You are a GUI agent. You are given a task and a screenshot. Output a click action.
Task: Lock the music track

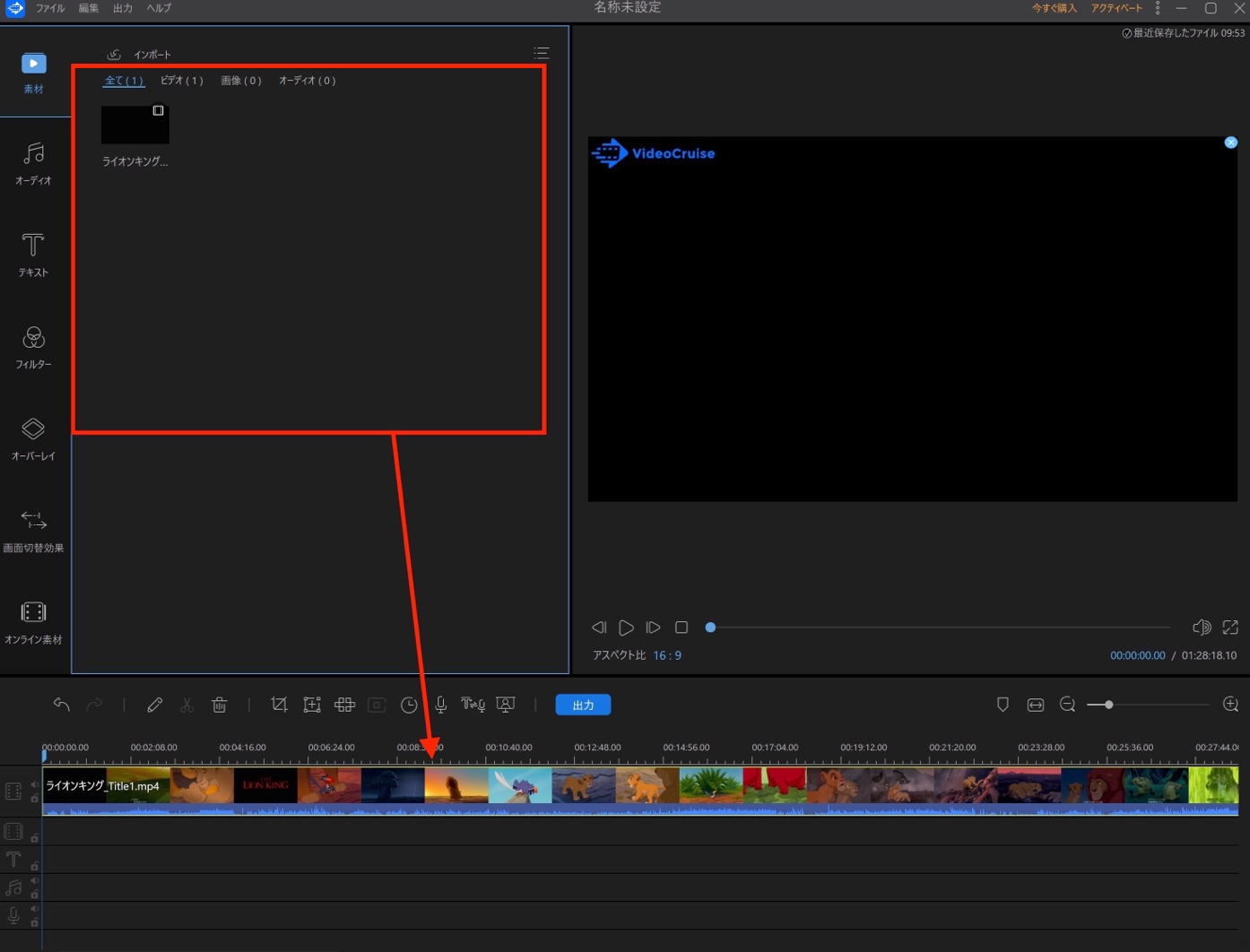[x=35, y=894]
